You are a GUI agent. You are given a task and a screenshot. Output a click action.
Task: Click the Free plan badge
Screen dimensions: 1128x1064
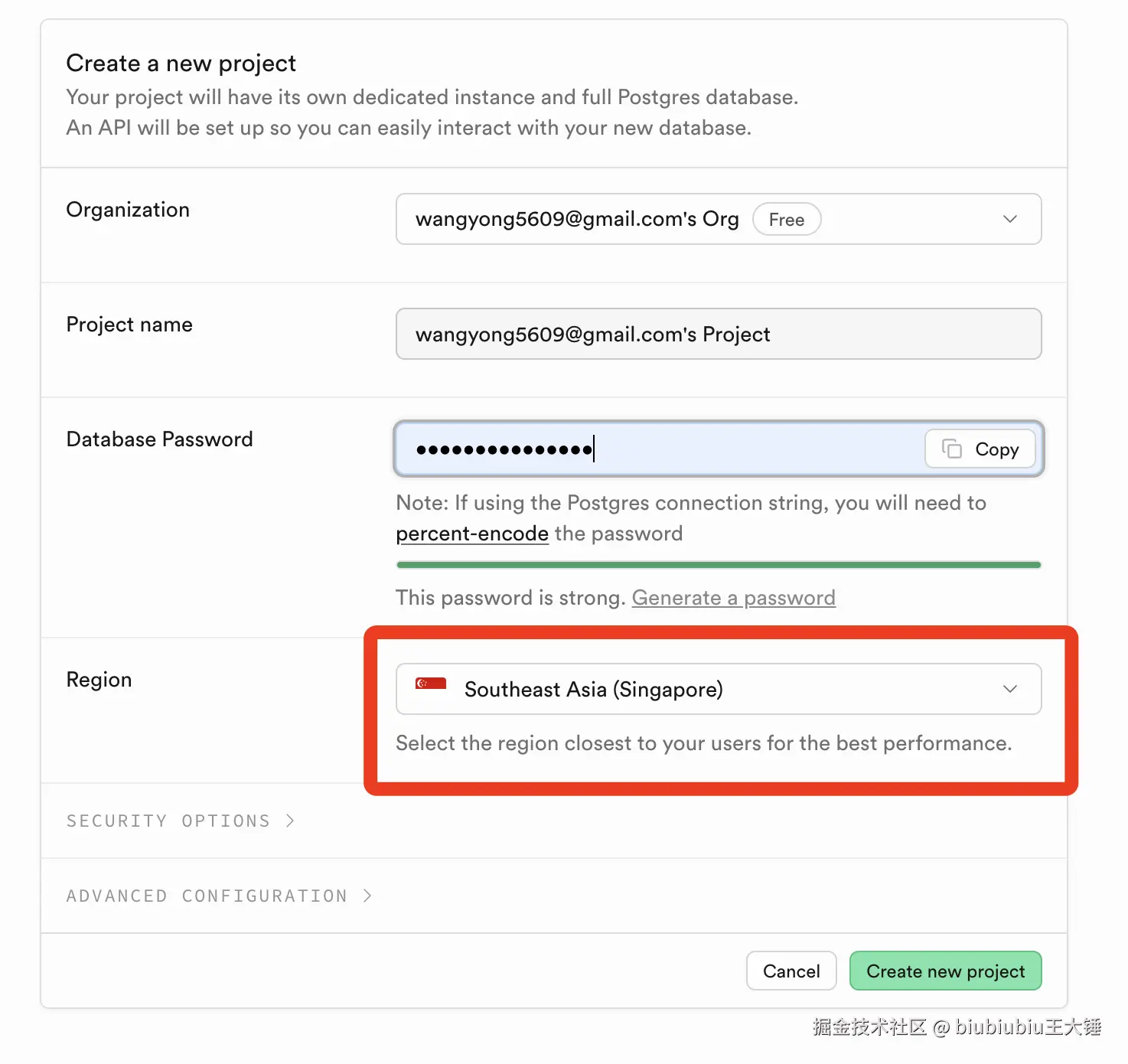[786, 220]
